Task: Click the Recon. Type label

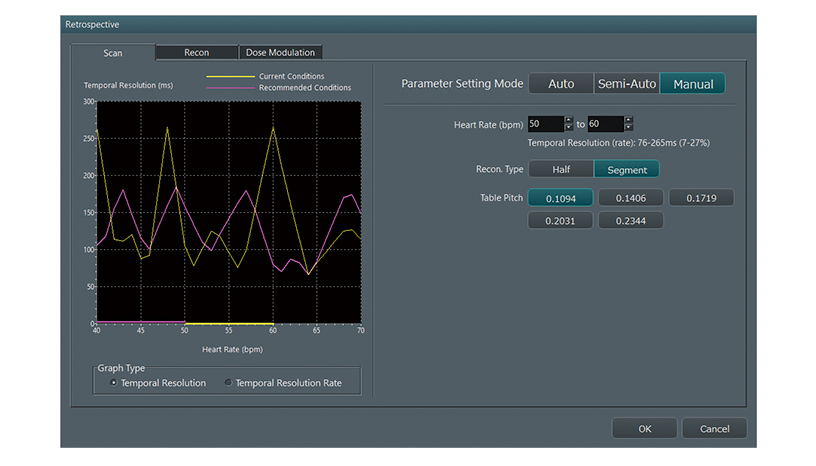Action: (x=500, y=169)
